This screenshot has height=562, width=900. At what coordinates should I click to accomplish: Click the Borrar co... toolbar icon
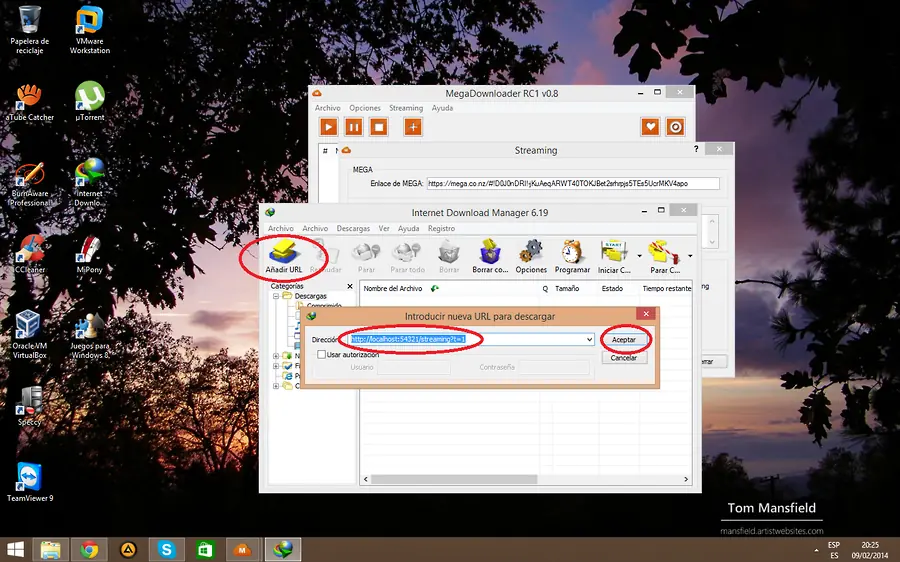(490, 257)
